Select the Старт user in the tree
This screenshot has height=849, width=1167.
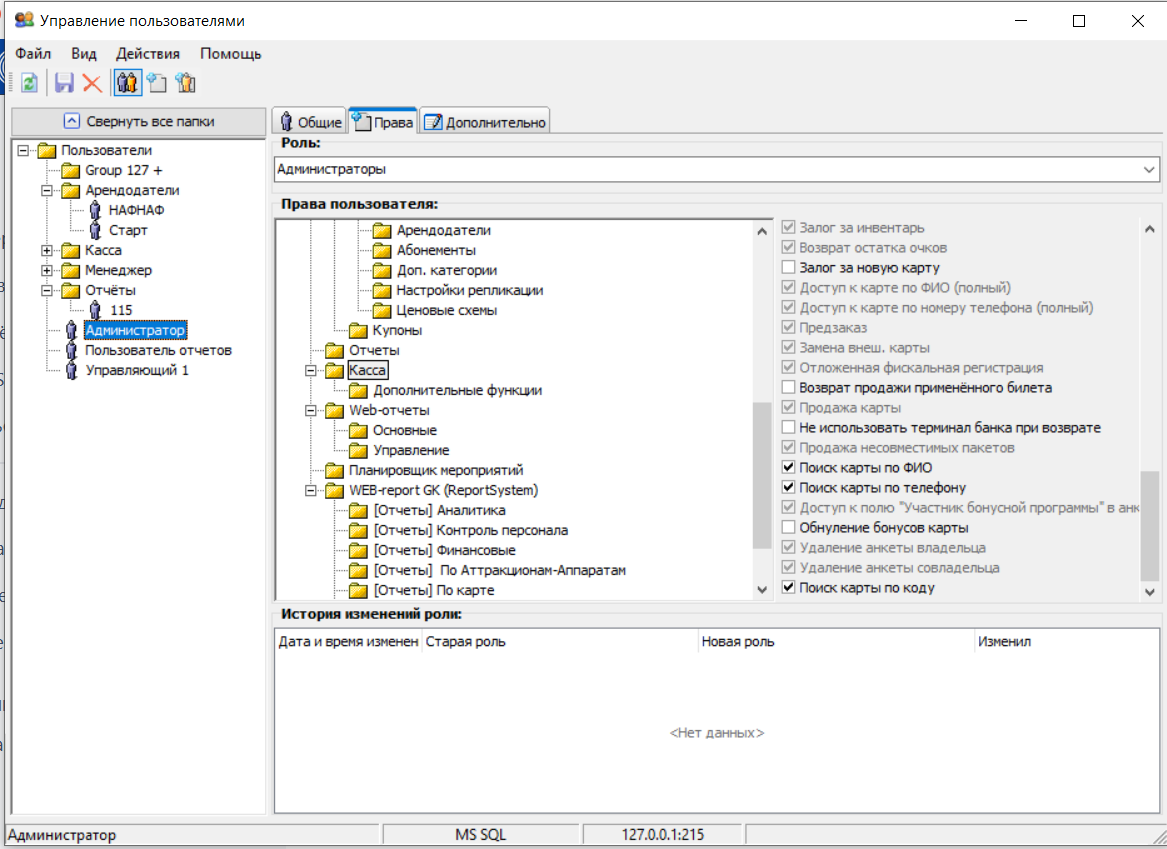point(128,231)
